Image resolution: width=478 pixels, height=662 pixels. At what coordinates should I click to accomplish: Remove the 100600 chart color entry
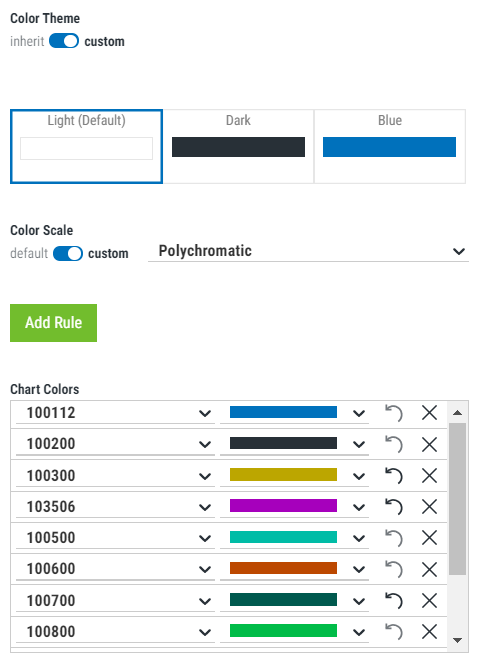click(429, 569)
